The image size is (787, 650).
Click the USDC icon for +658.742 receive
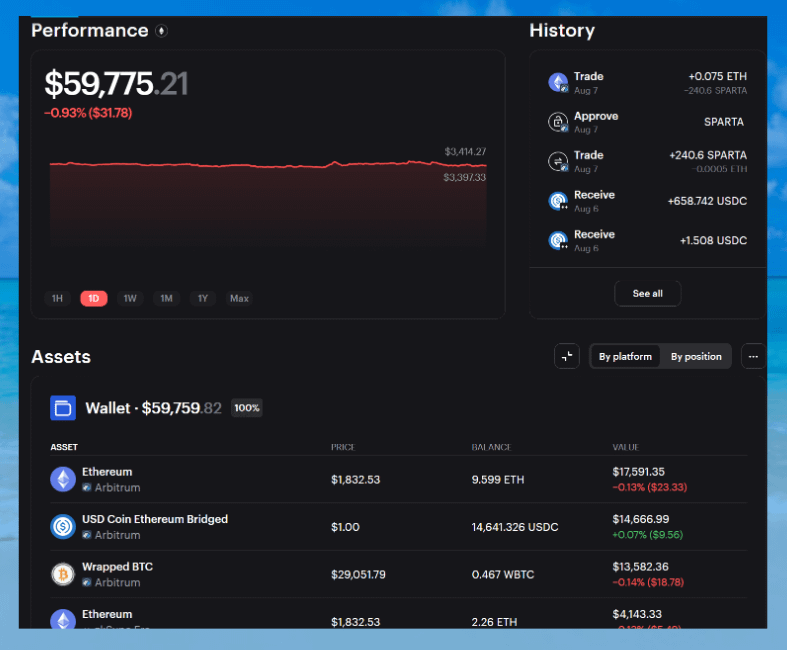(558, 201)
